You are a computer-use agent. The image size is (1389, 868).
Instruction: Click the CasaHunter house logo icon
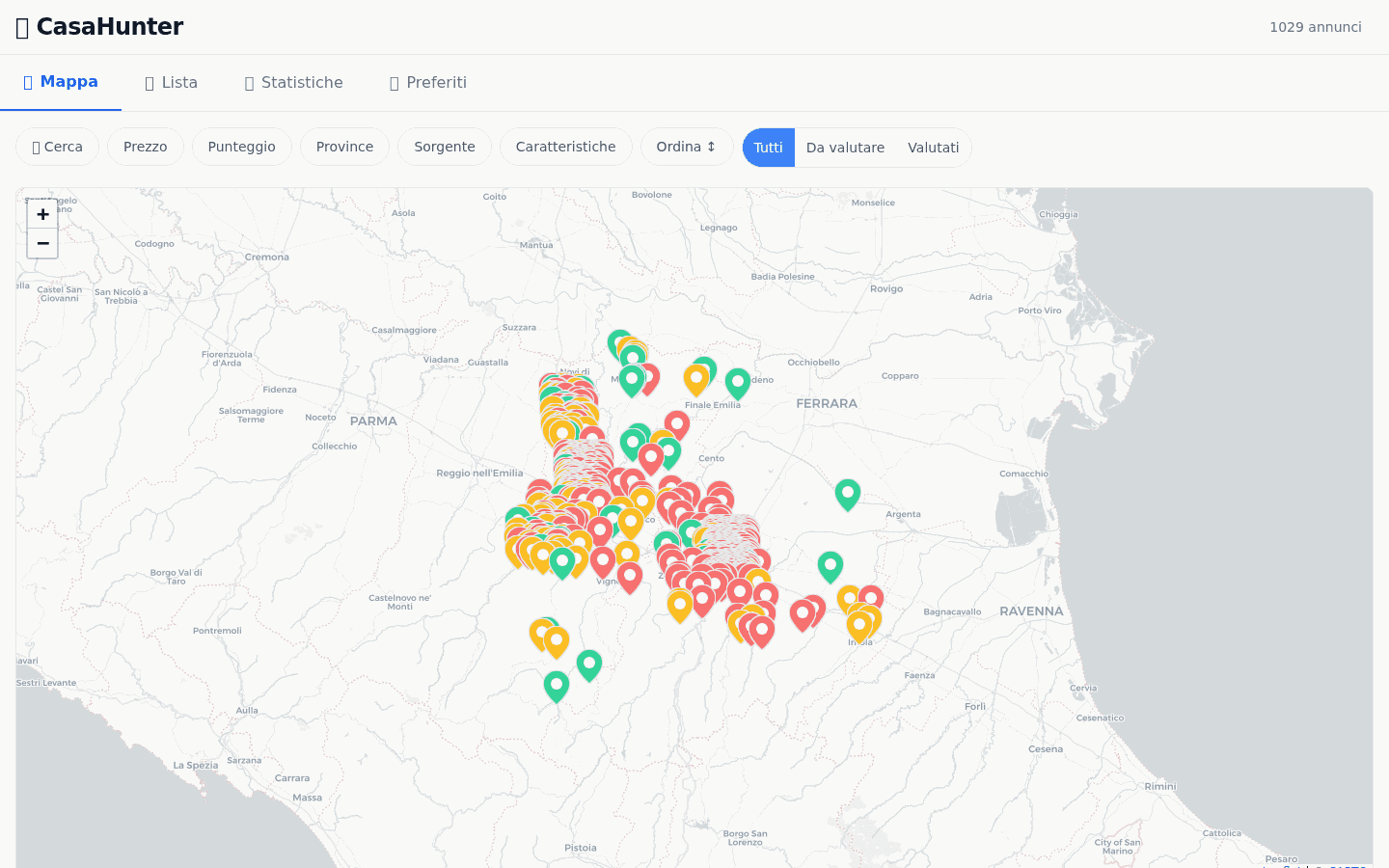(x=21, y=27)
